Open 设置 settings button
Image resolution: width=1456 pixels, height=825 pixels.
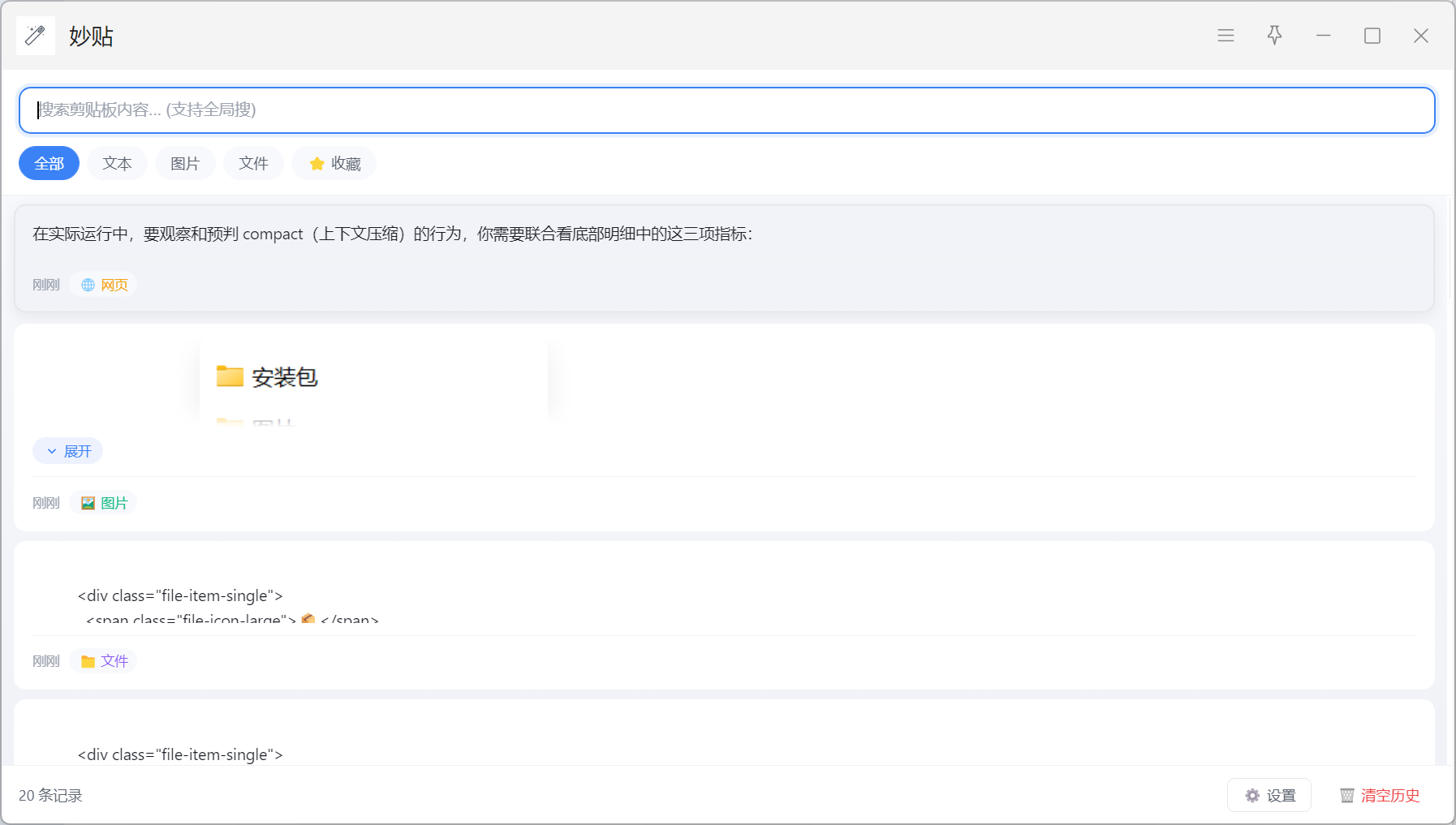pyautogui.click(x=1269, y=796)
